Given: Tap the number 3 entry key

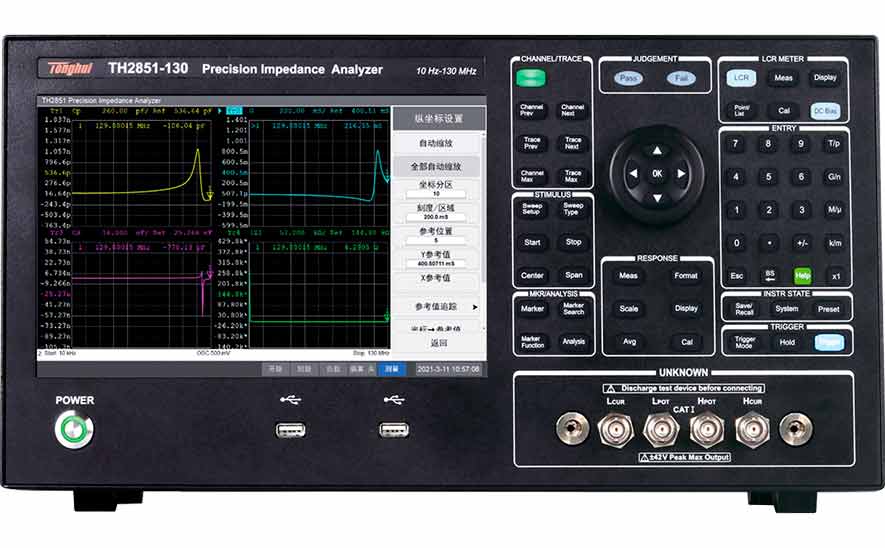Looking at the screenshot, I should (802, 210).
